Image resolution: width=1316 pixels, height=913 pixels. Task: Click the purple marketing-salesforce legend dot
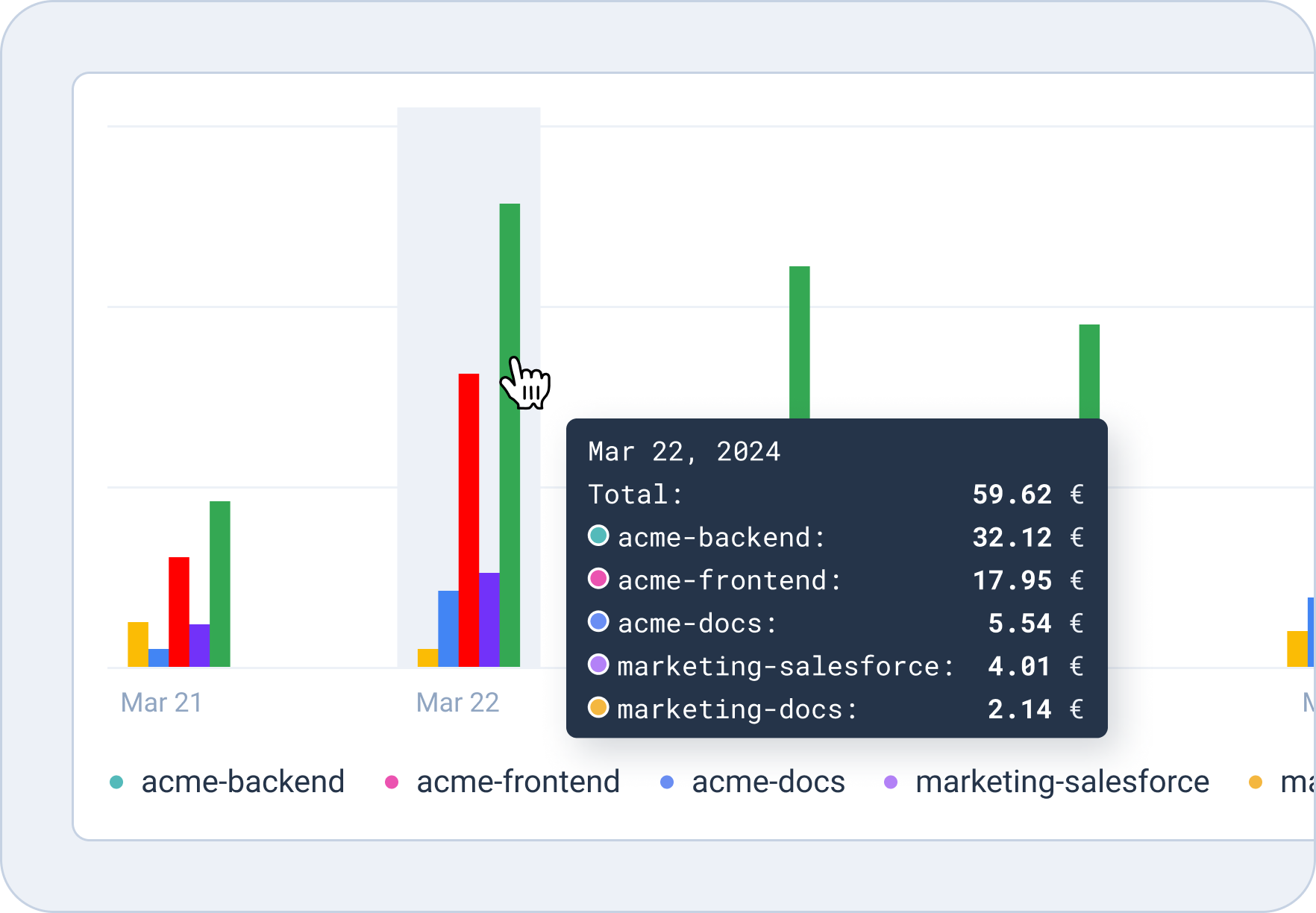coord(891,782)
